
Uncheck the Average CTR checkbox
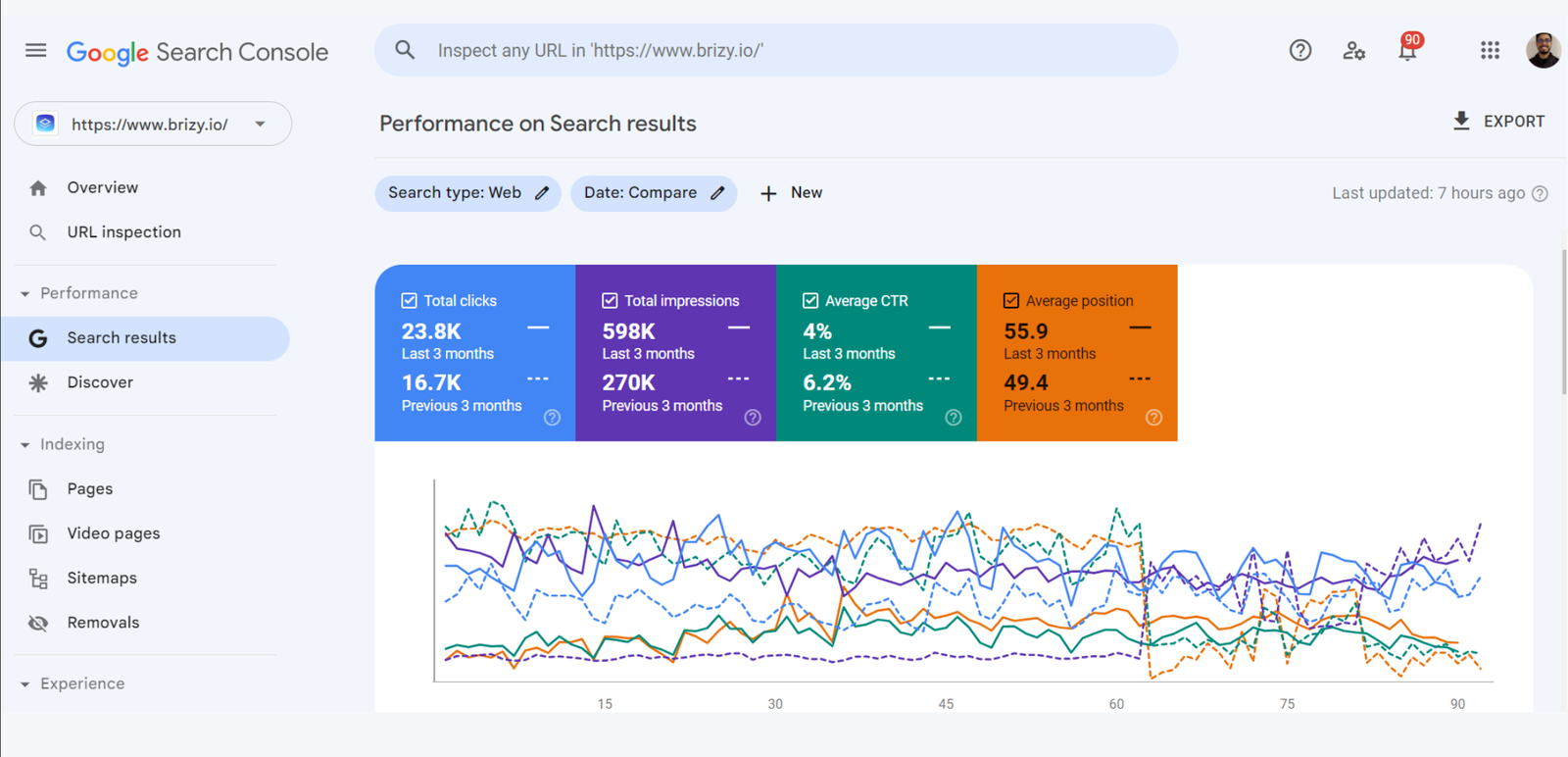pos(810,301)
